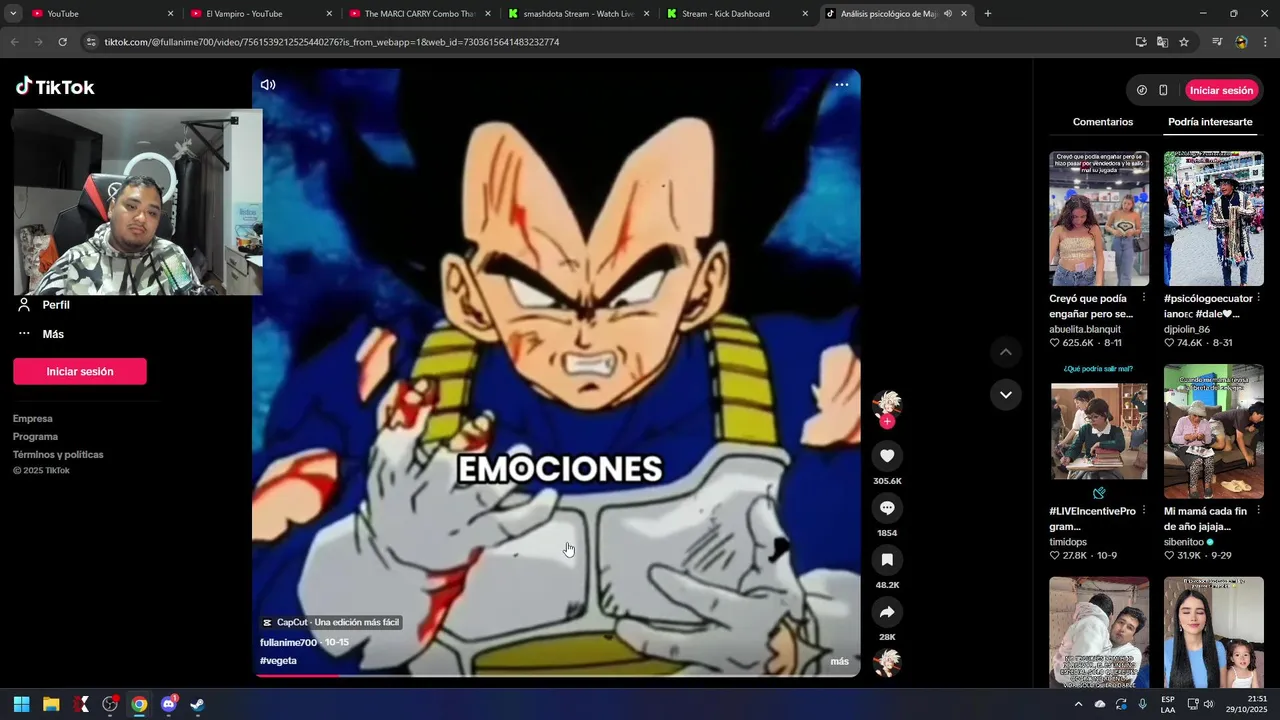Open the Mi mamá cada fin de año thumbnail
1280x720 pixels.
click(x=1214, y=431)
